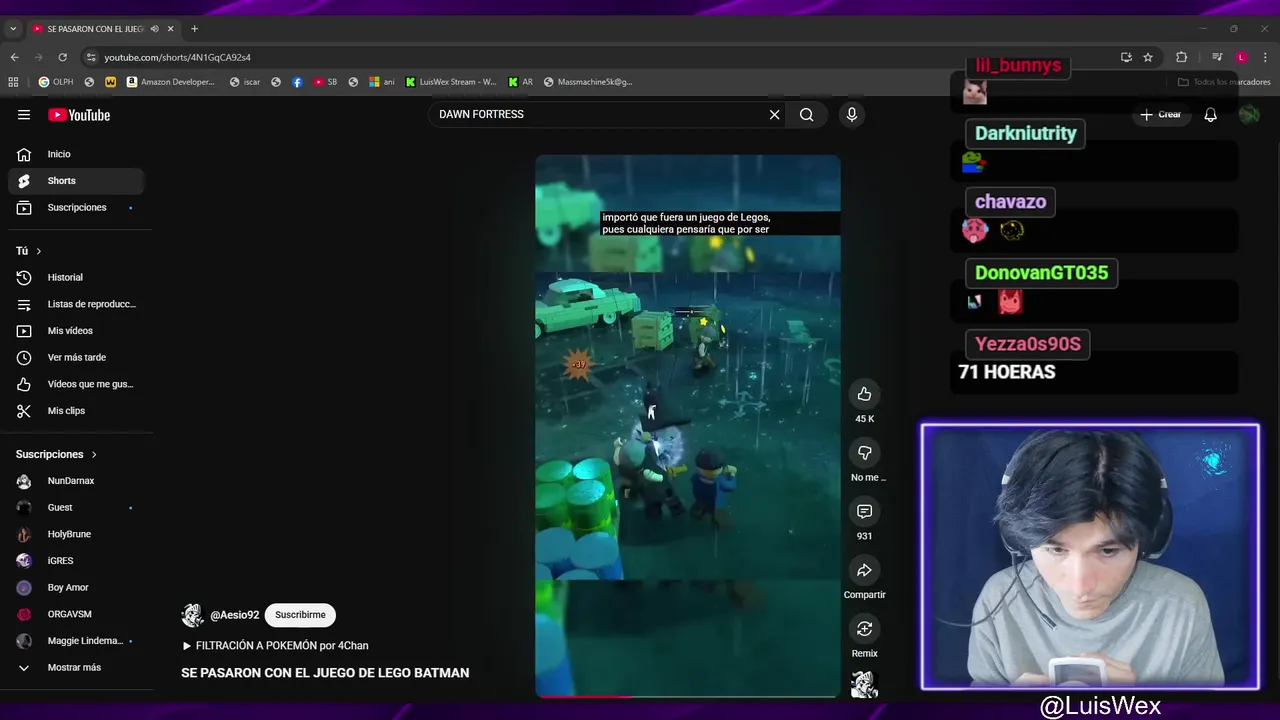Go to Inicio in sidebar

click(76, 154)
